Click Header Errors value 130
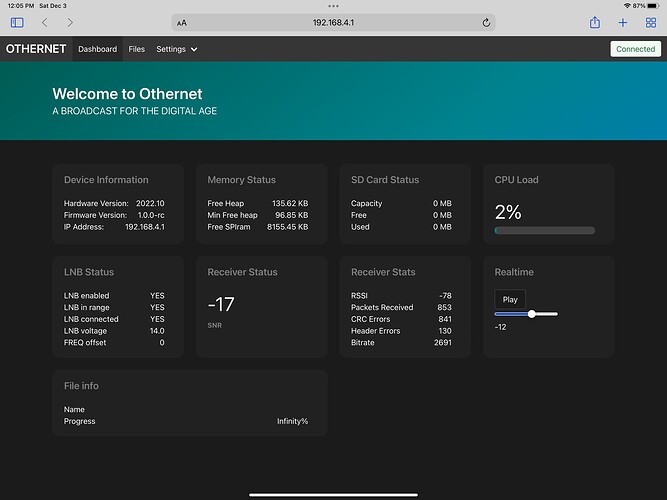 pyautogui.click(x=445, y=331)
